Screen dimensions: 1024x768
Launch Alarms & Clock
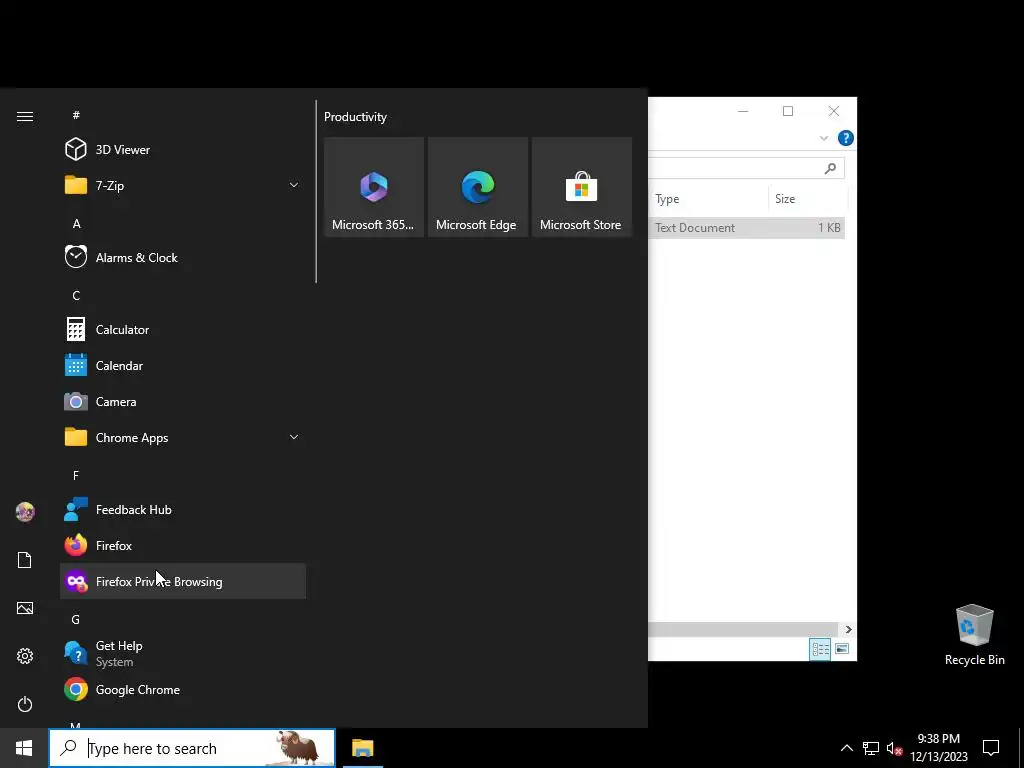pos(183,257)
